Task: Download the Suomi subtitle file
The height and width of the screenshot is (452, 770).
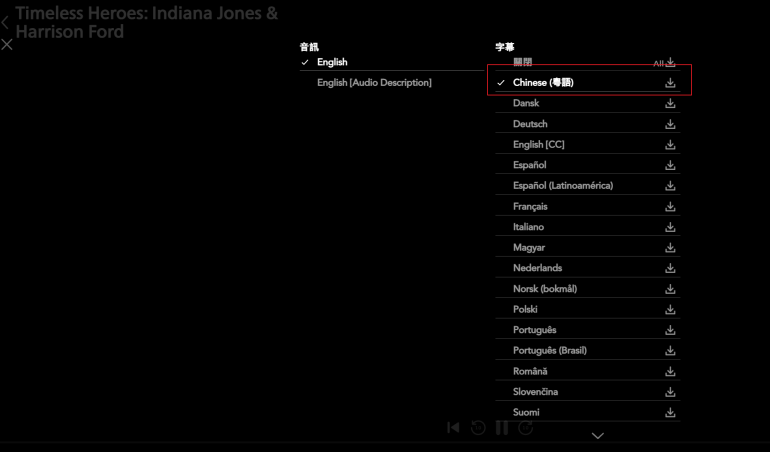Action: point(670,413)
